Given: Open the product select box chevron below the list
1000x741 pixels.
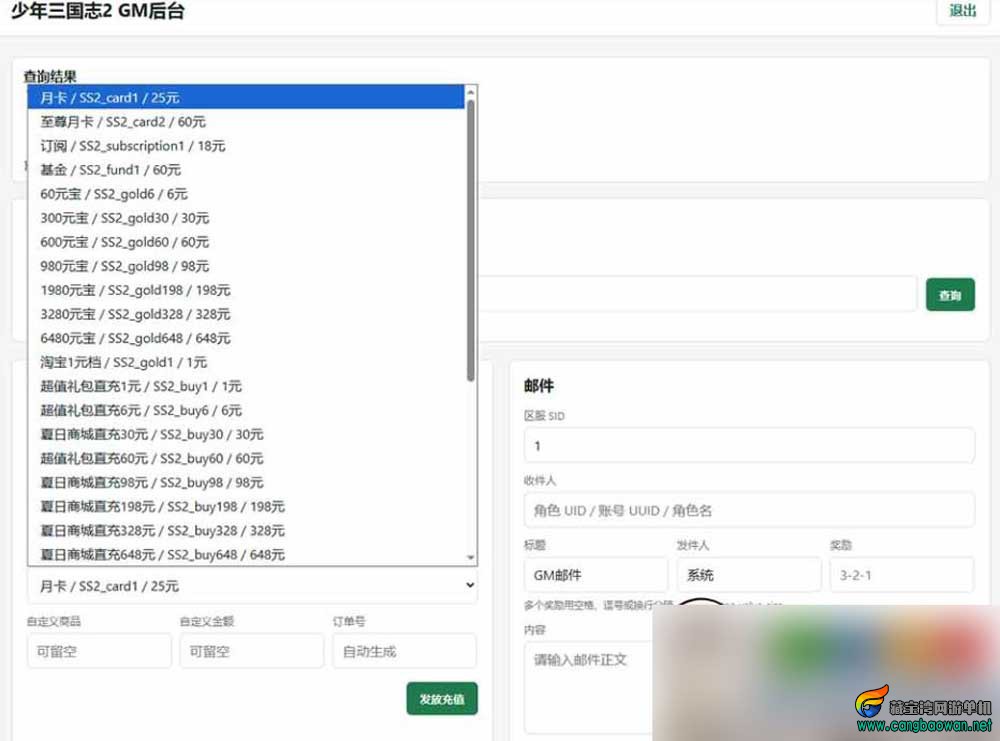Looking at the screenshot, I should coord(470,585).
